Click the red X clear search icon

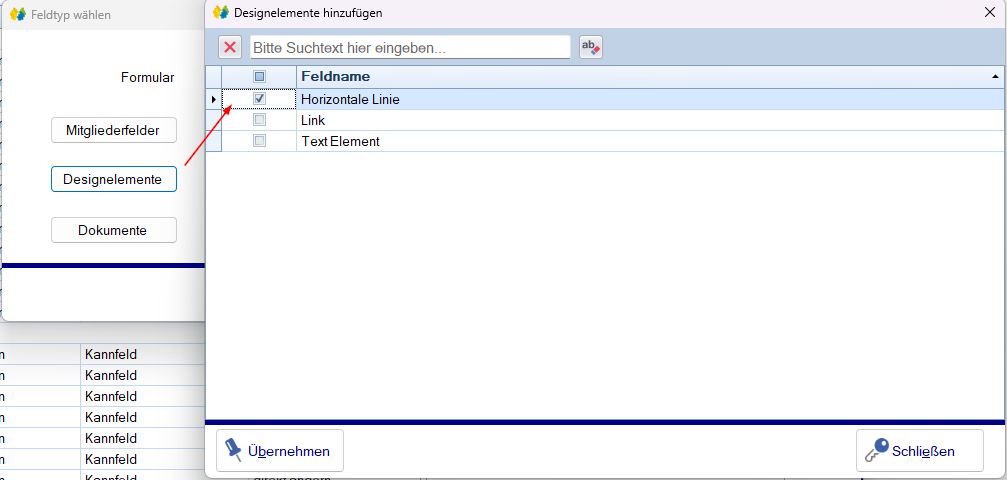point(230,47)
